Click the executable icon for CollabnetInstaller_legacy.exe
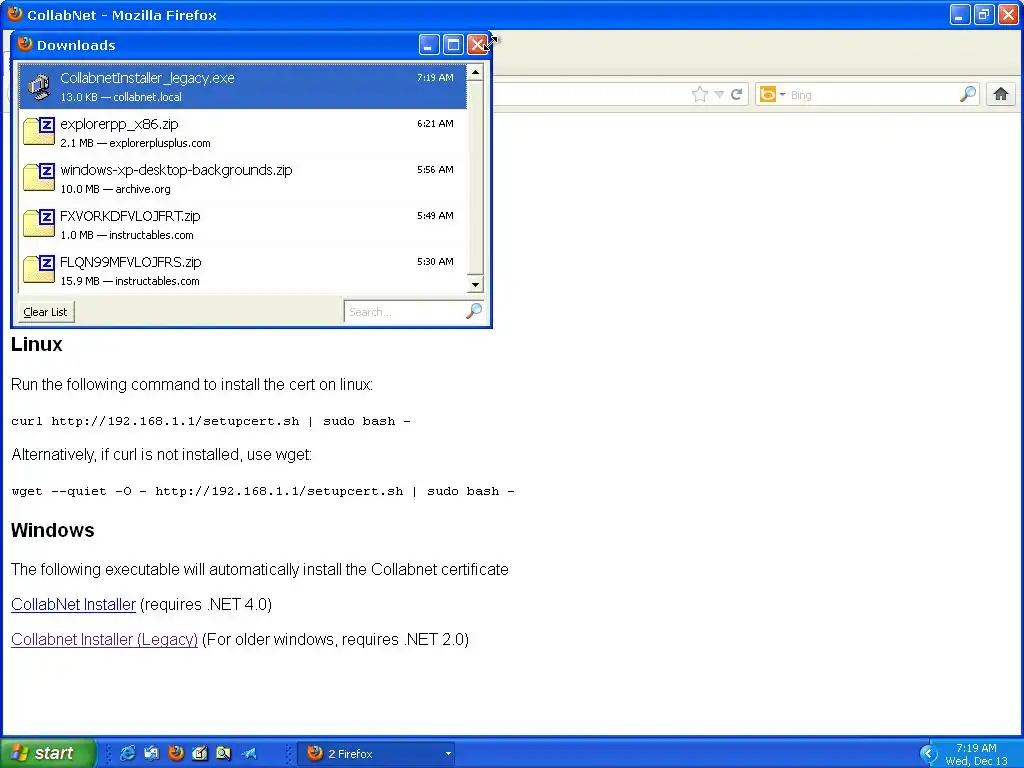 [39, 87]
